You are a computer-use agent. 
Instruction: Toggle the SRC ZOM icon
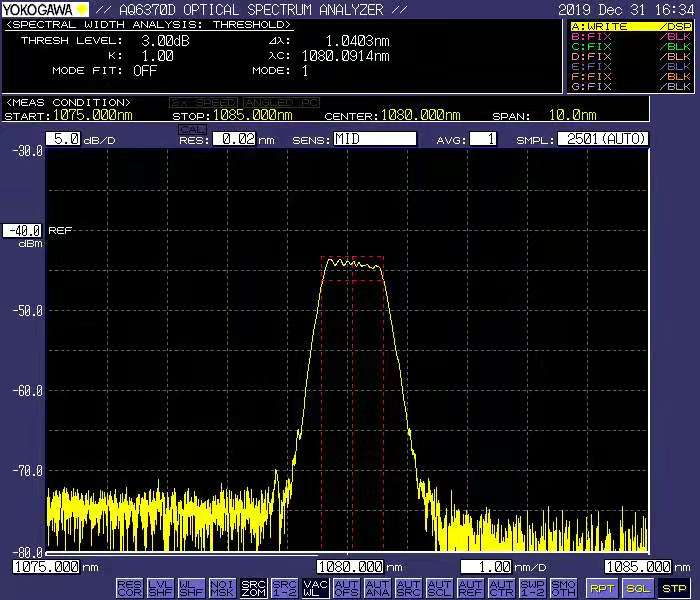coord(253,588)
